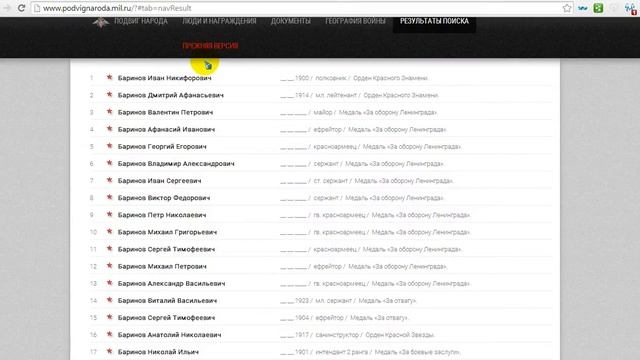Switch to the ДОКУМЕНТЫ tab
Screen dimensions: 640x360
pyautogui.click(x=291, y=21)
